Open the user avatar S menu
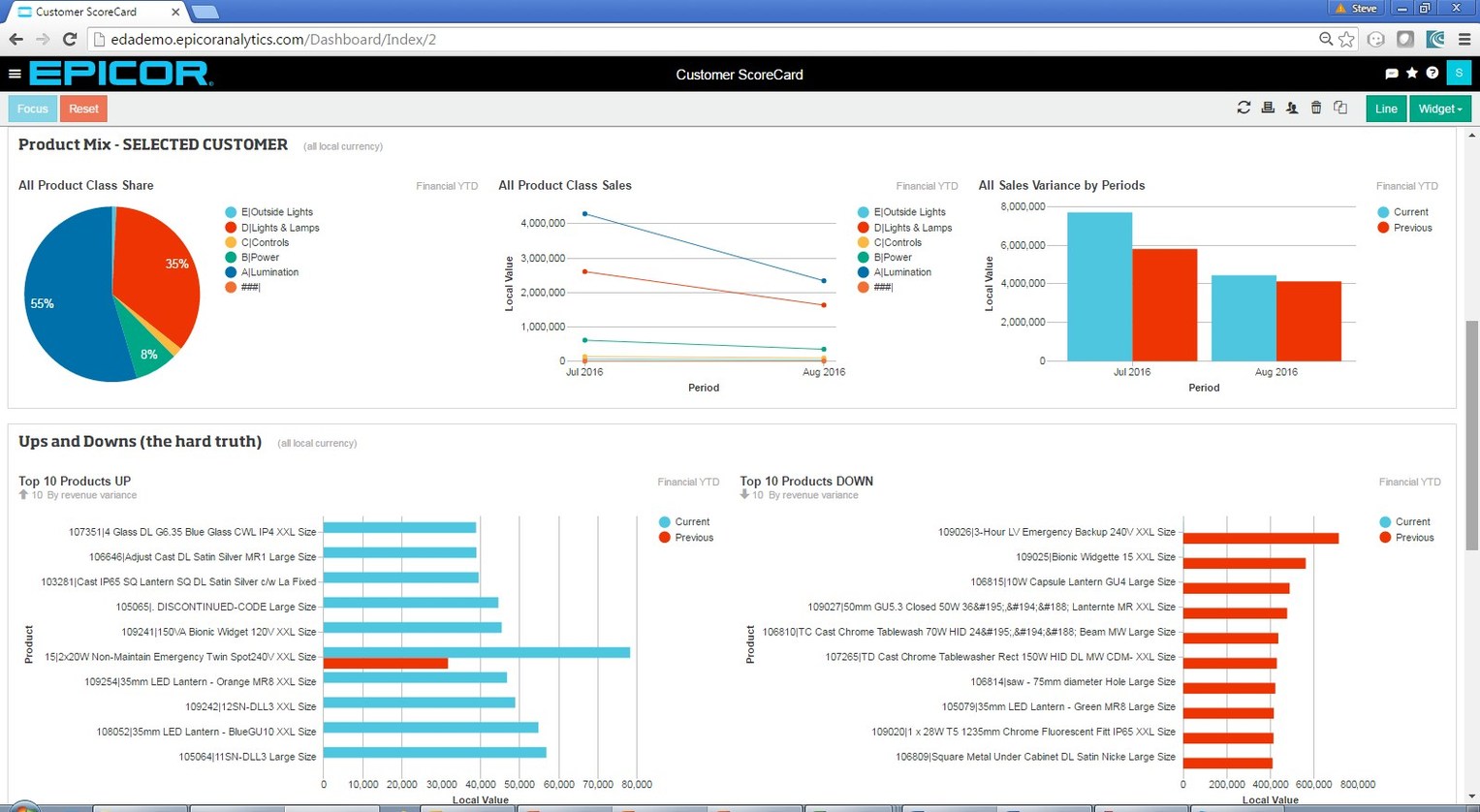The image size is (1480, 812). click(1459, 74)
